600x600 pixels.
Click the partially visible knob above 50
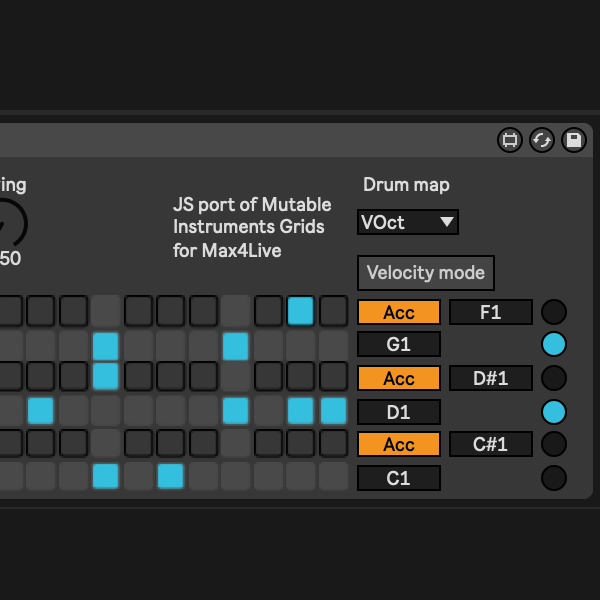[10, 220]
